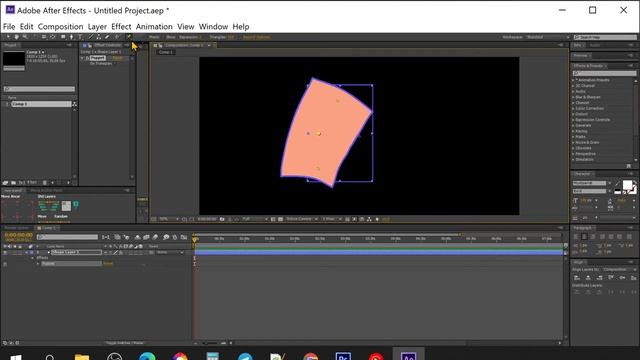Expand Color Correction effects category
640x360 pixels.
pos(573,109)
